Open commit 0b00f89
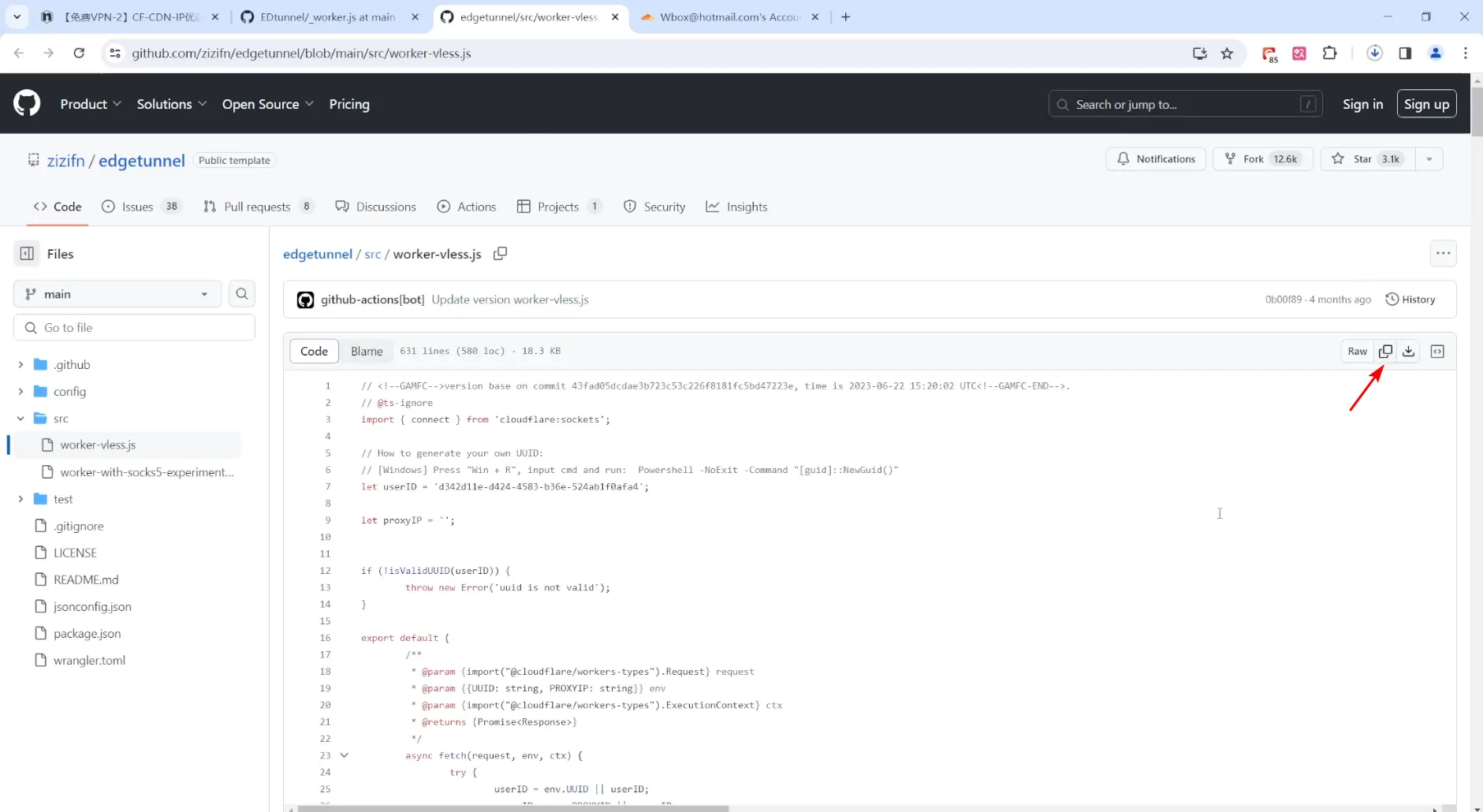The height and width of the screenshot is (812, 1483). [1284, 300]
